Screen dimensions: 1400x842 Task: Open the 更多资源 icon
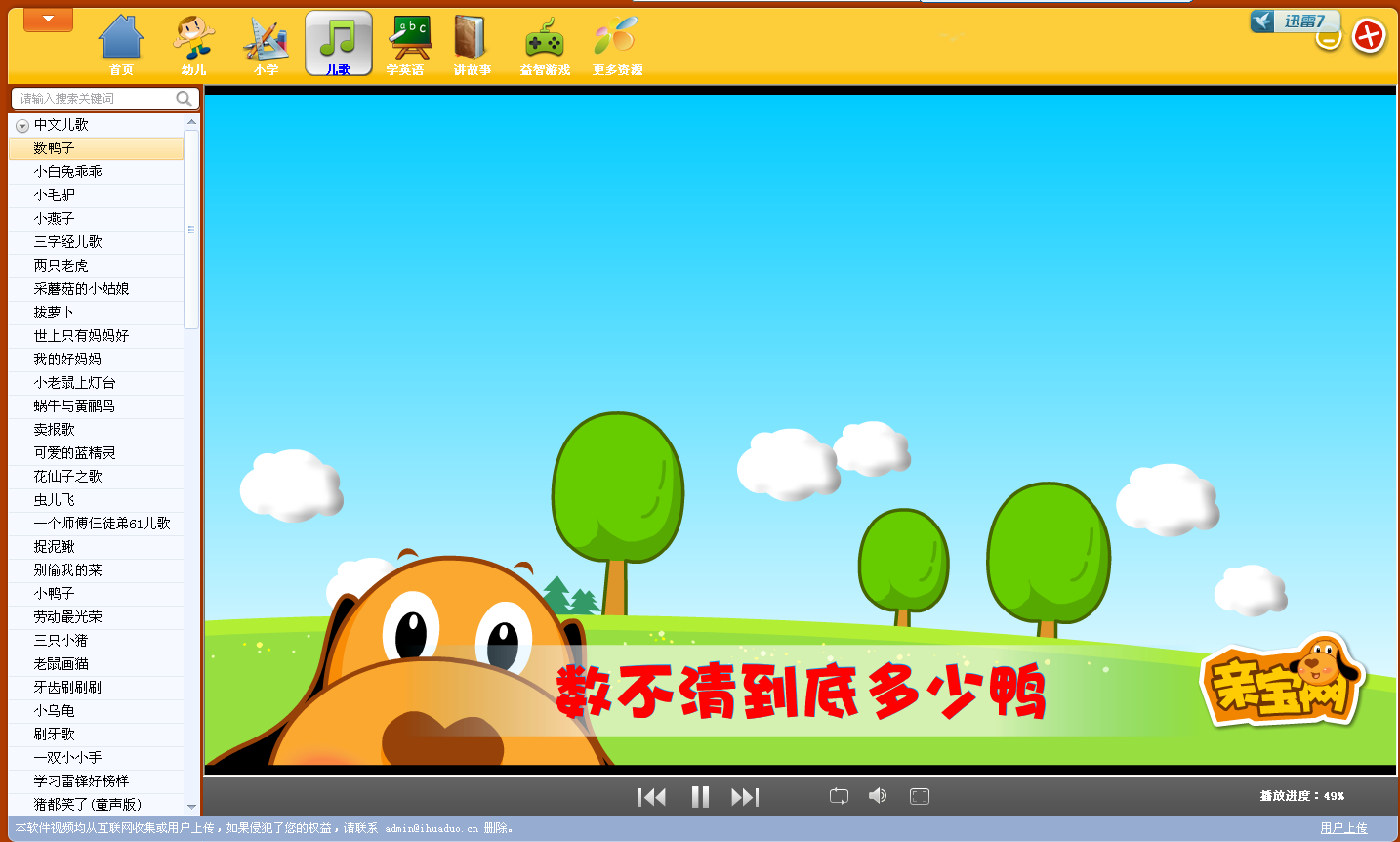617,45
